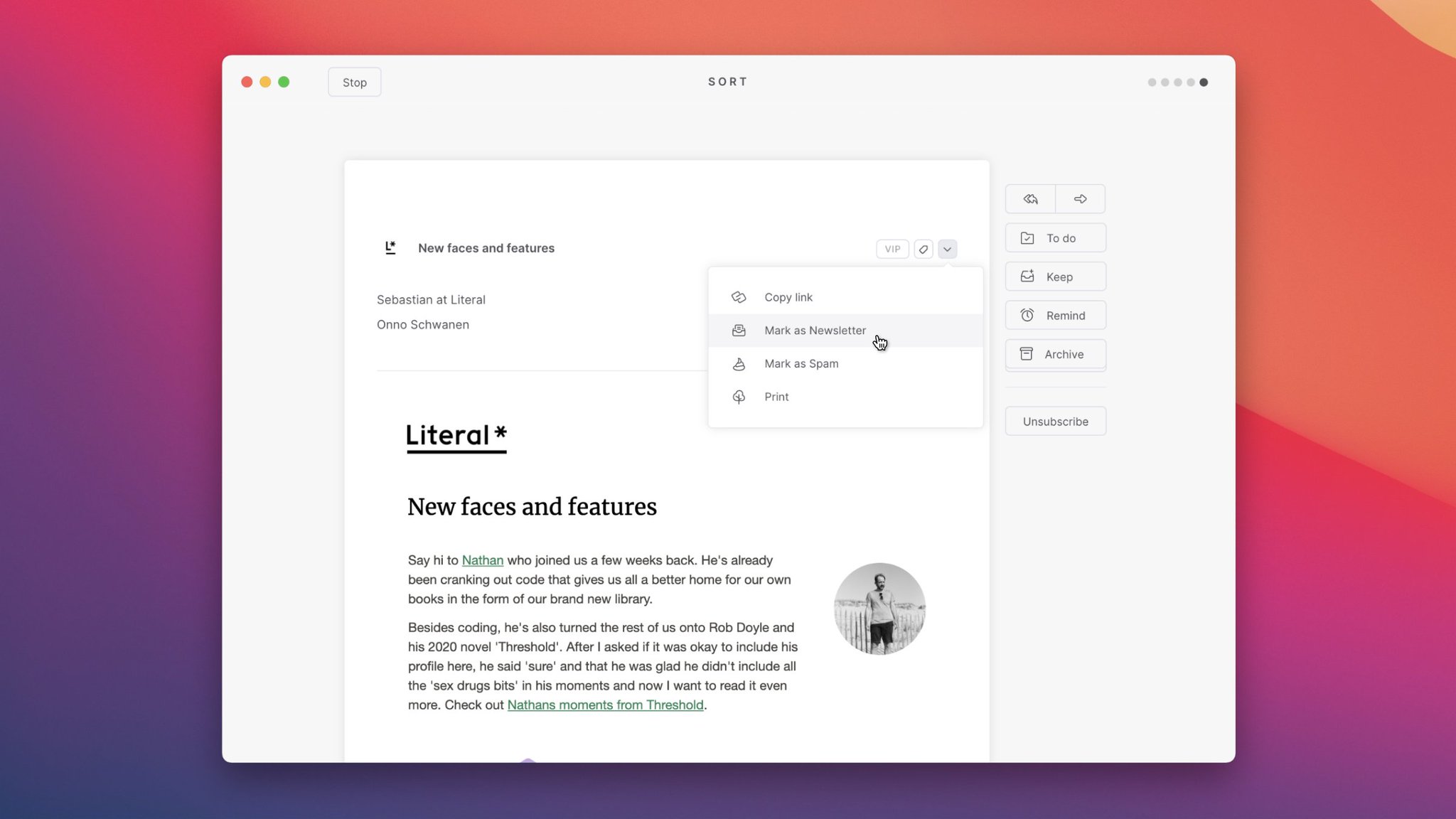Click the reply-all arrows icon
The width and height of the screenshot is (1456, 819).
point(1030,199)
